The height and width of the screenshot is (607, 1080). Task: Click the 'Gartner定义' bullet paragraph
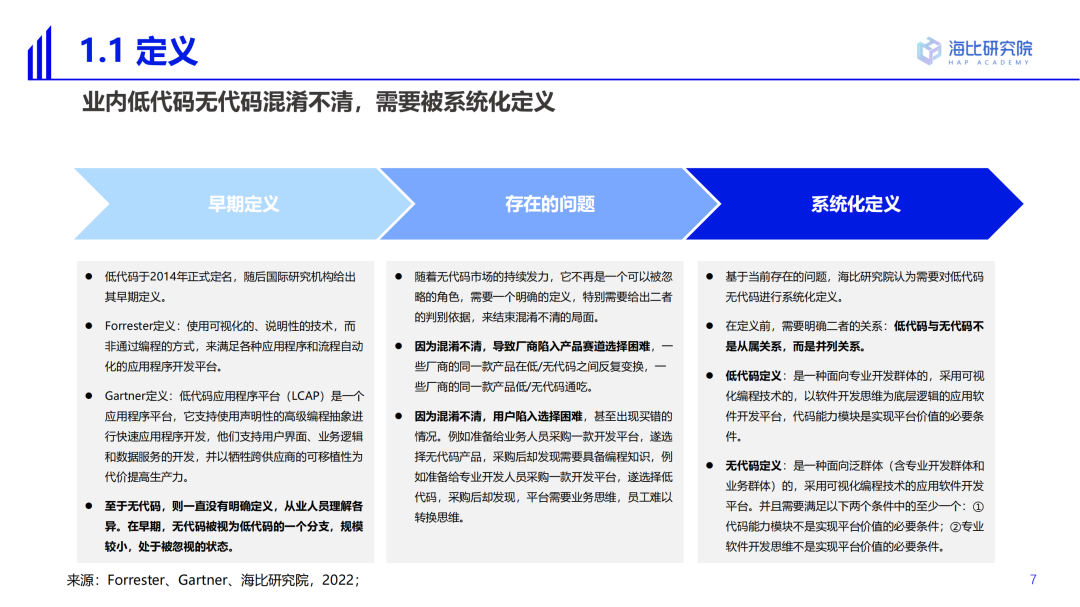coord(234,436)
